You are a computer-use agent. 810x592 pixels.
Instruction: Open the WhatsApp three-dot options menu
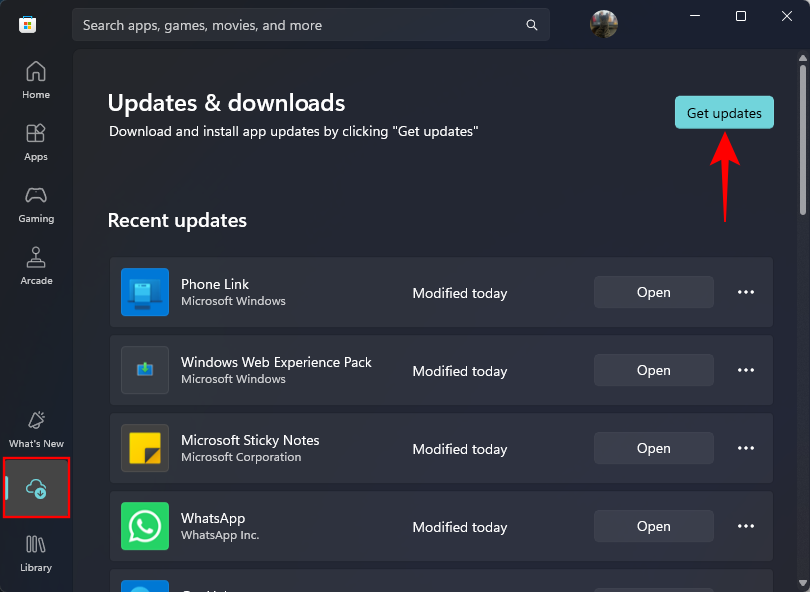coord(745,526)
